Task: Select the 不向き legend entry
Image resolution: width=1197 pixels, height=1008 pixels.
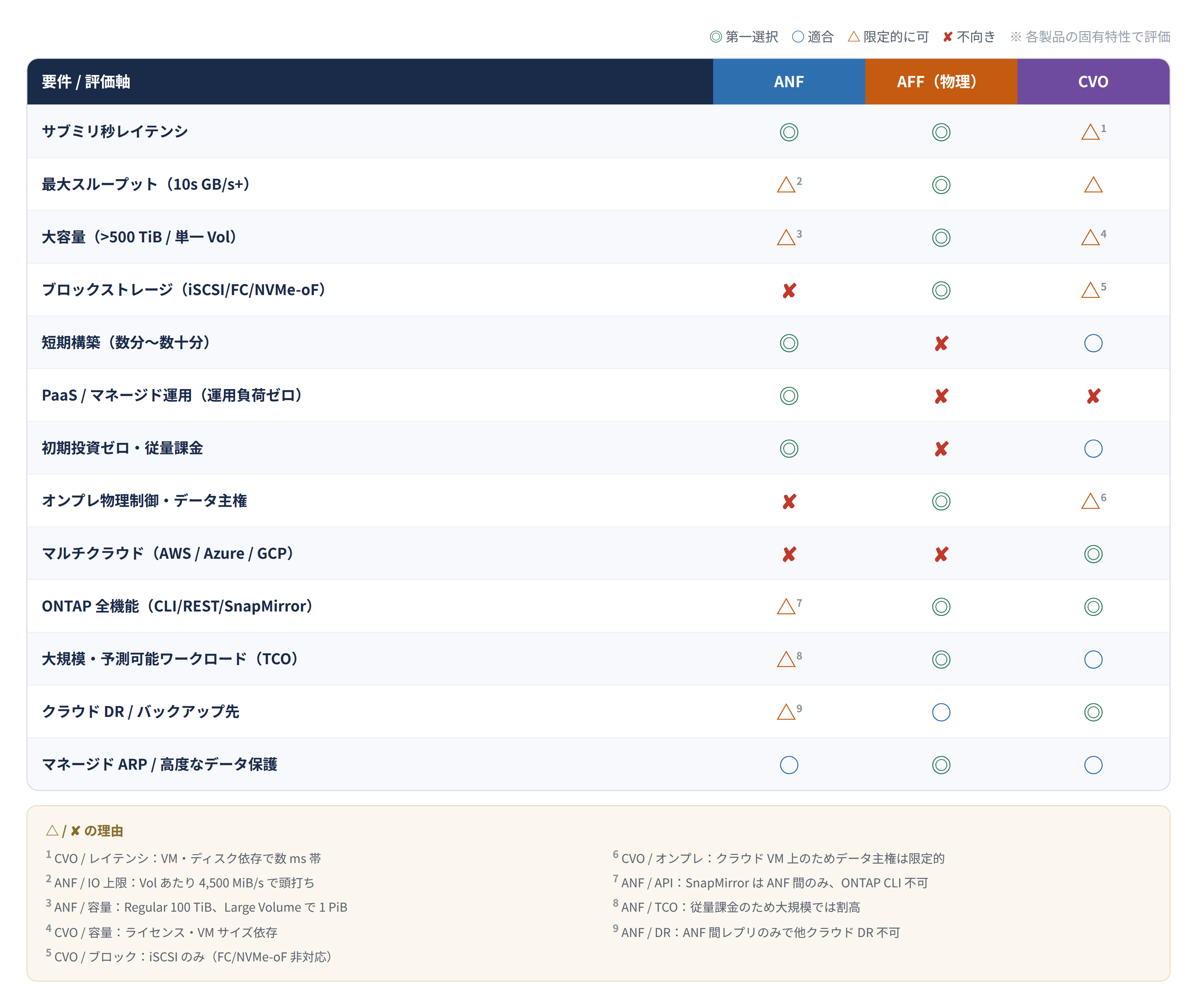Action: click(x=969, y=37)
